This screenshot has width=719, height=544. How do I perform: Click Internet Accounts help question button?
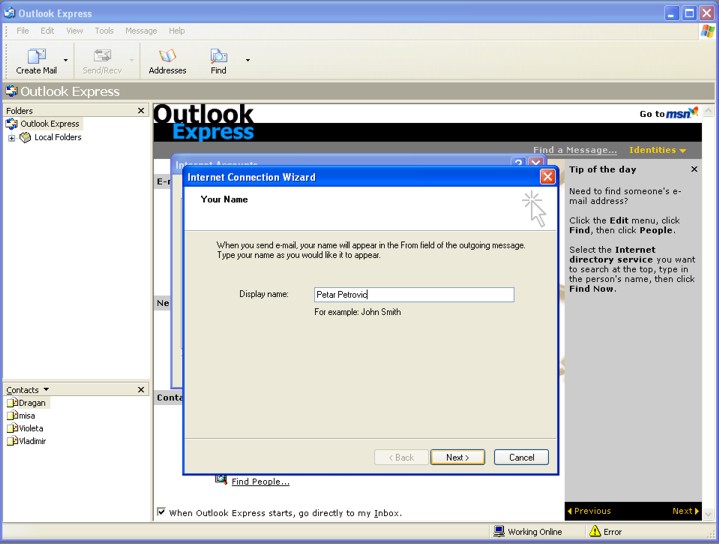click(x=518, y=162)
